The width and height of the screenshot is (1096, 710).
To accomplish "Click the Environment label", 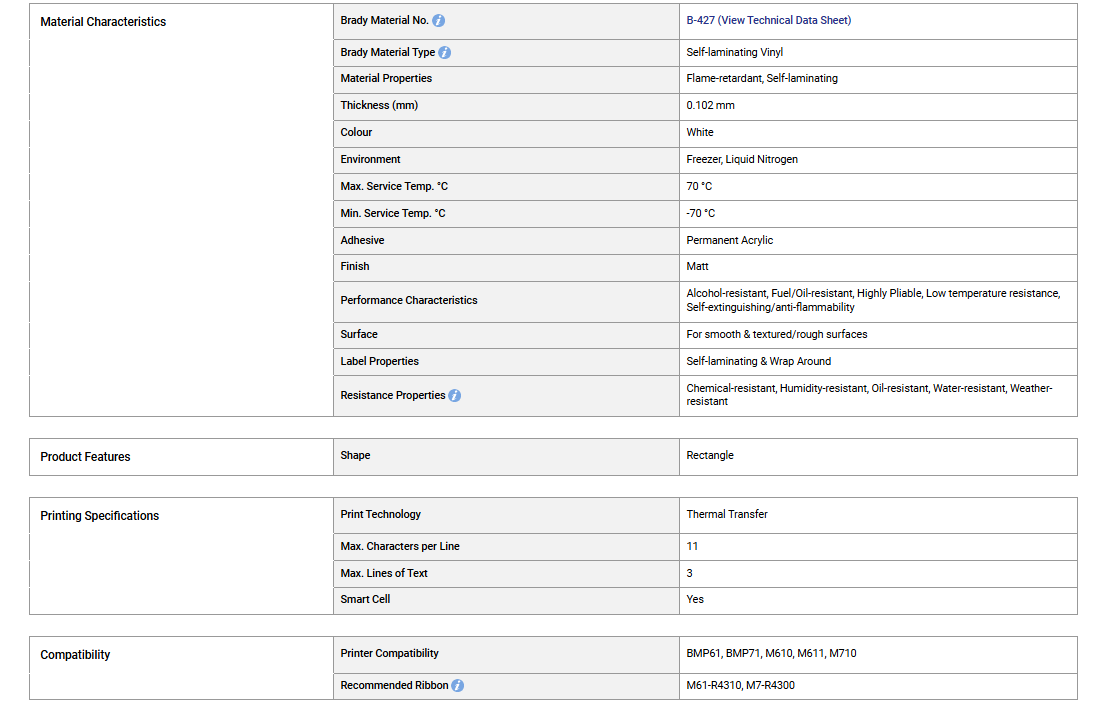I will click(x=370, y=159).
